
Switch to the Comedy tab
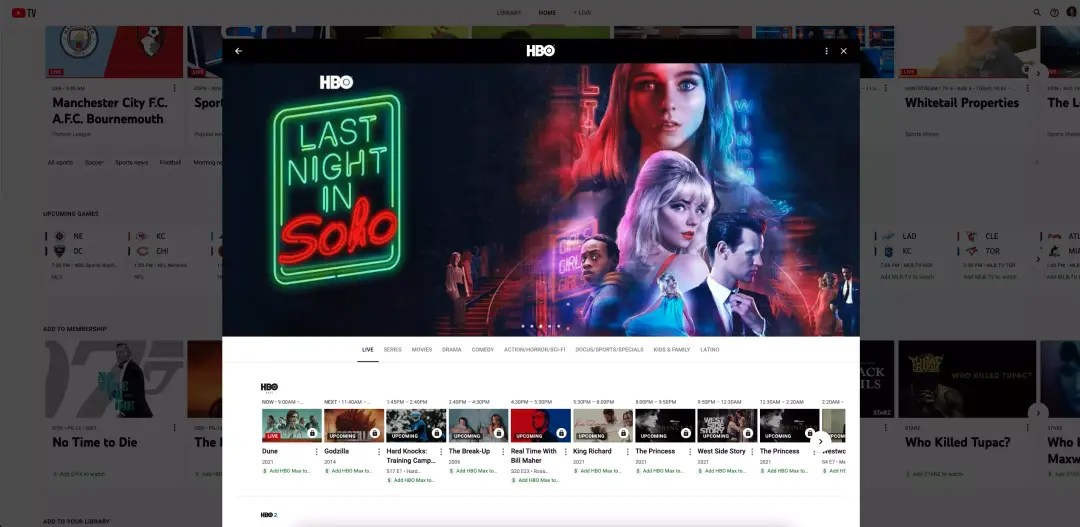[x=483, y=350]
